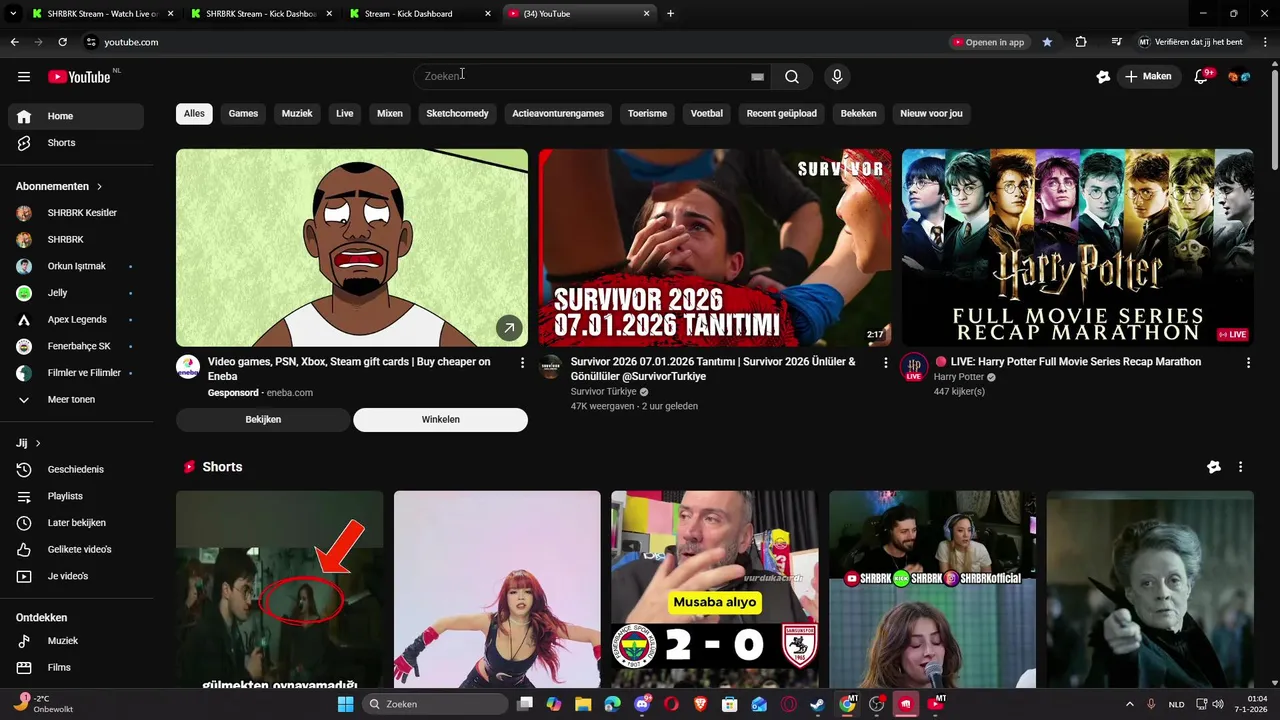Open Filmler ve Filimler subscription channel
Image resolution: width=1280 pixels, height=720 pixels.
76,373
